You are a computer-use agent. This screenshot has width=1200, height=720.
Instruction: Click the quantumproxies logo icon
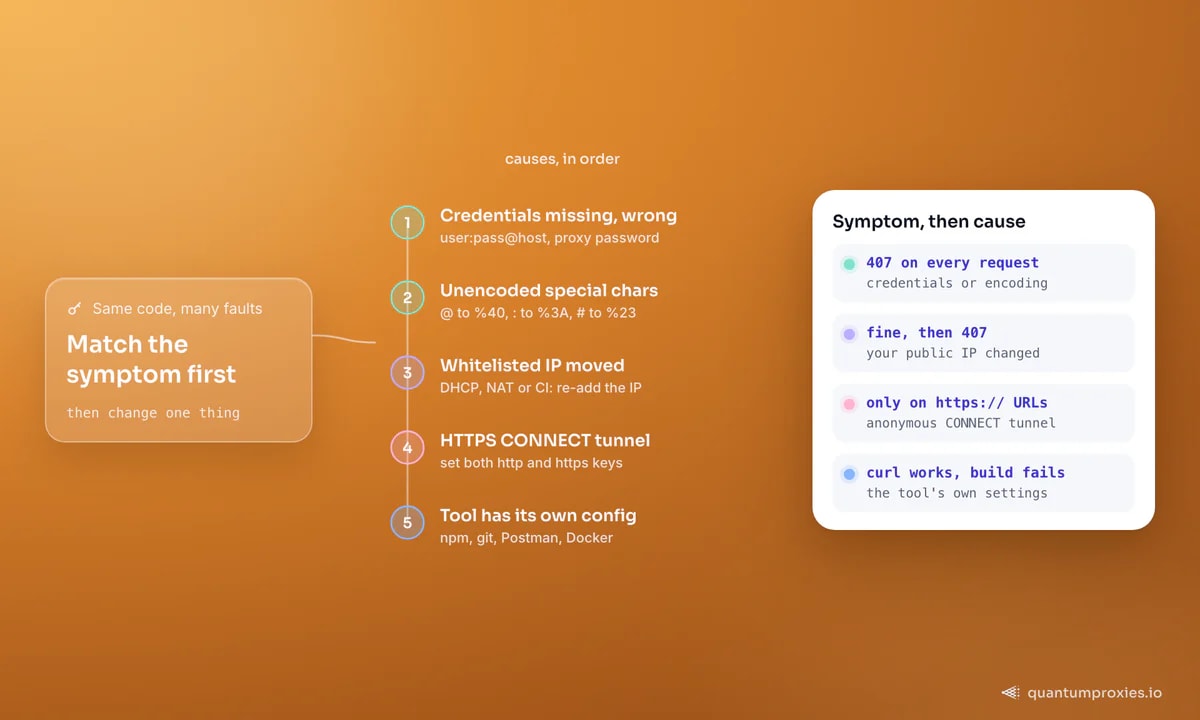(1010, 692)
